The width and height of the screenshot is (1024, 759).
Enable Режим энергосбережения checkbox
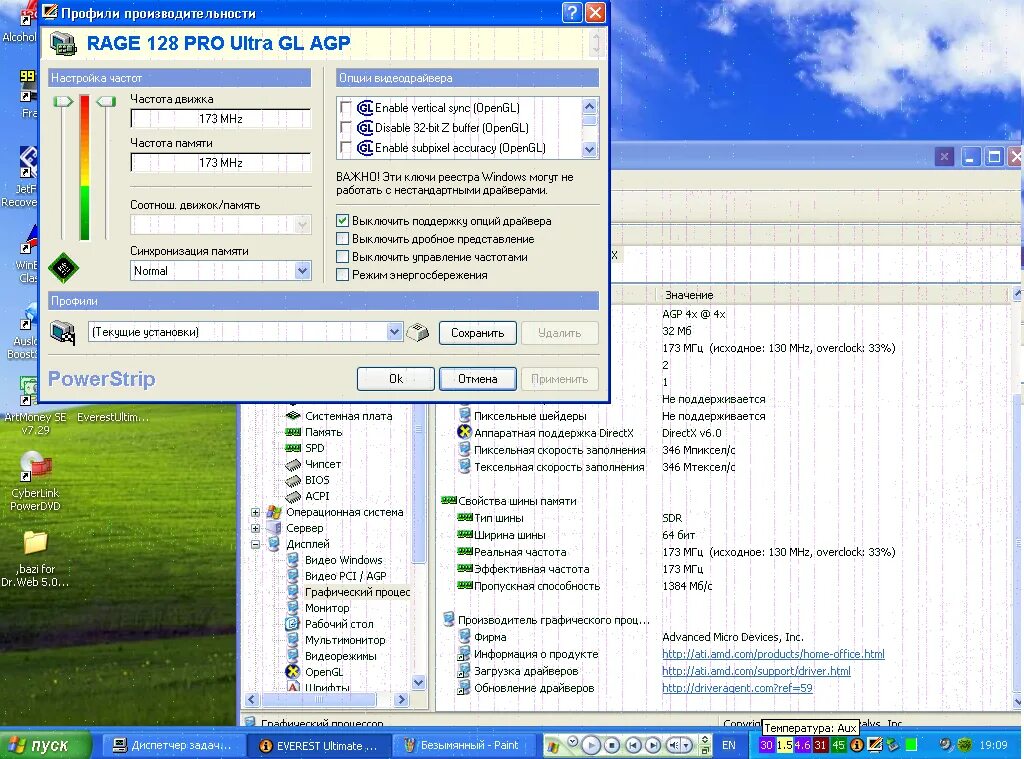(342, 275)
